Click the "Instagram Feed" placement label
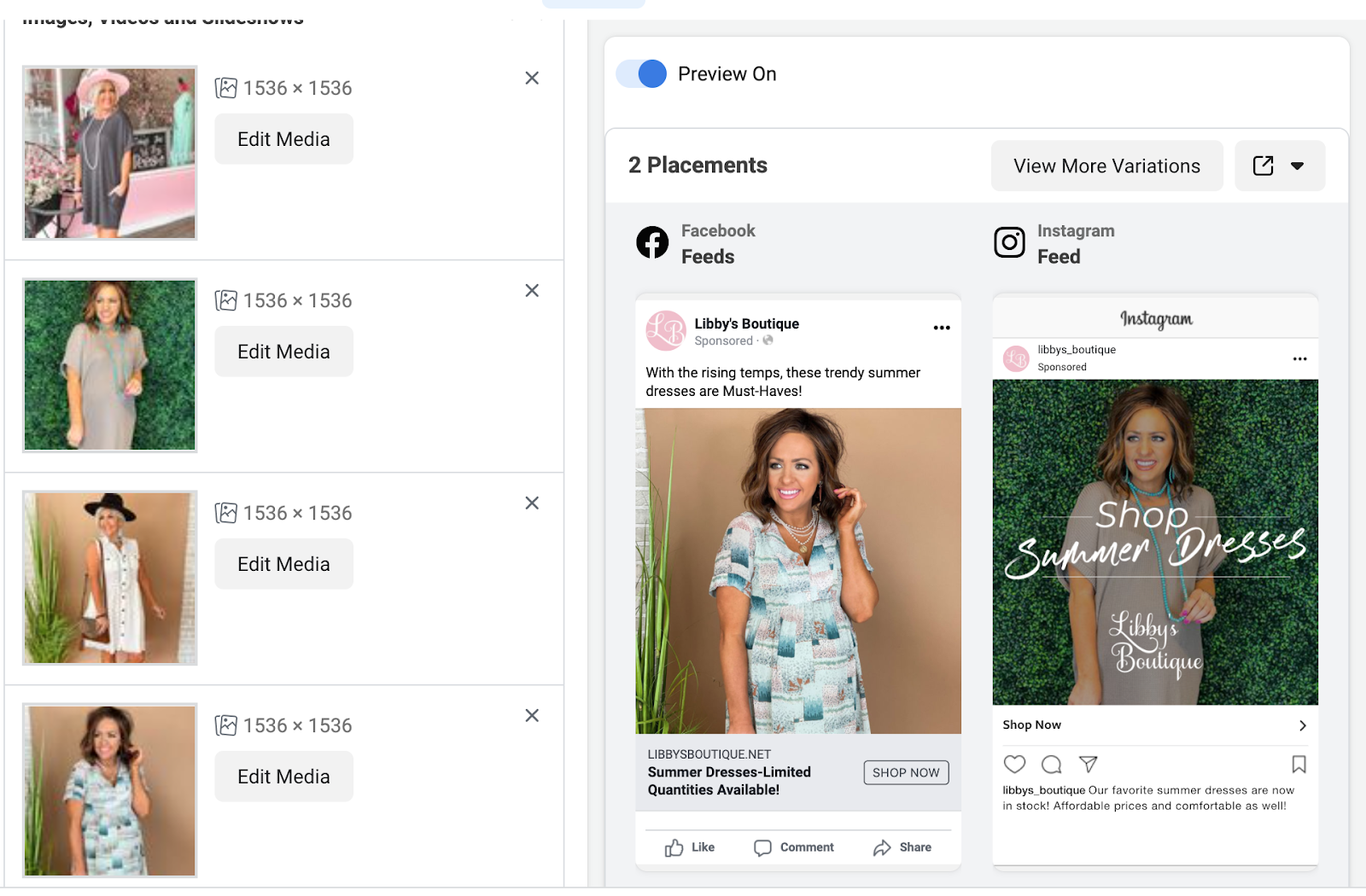The image size is (1366, 896). (1076, 243)
